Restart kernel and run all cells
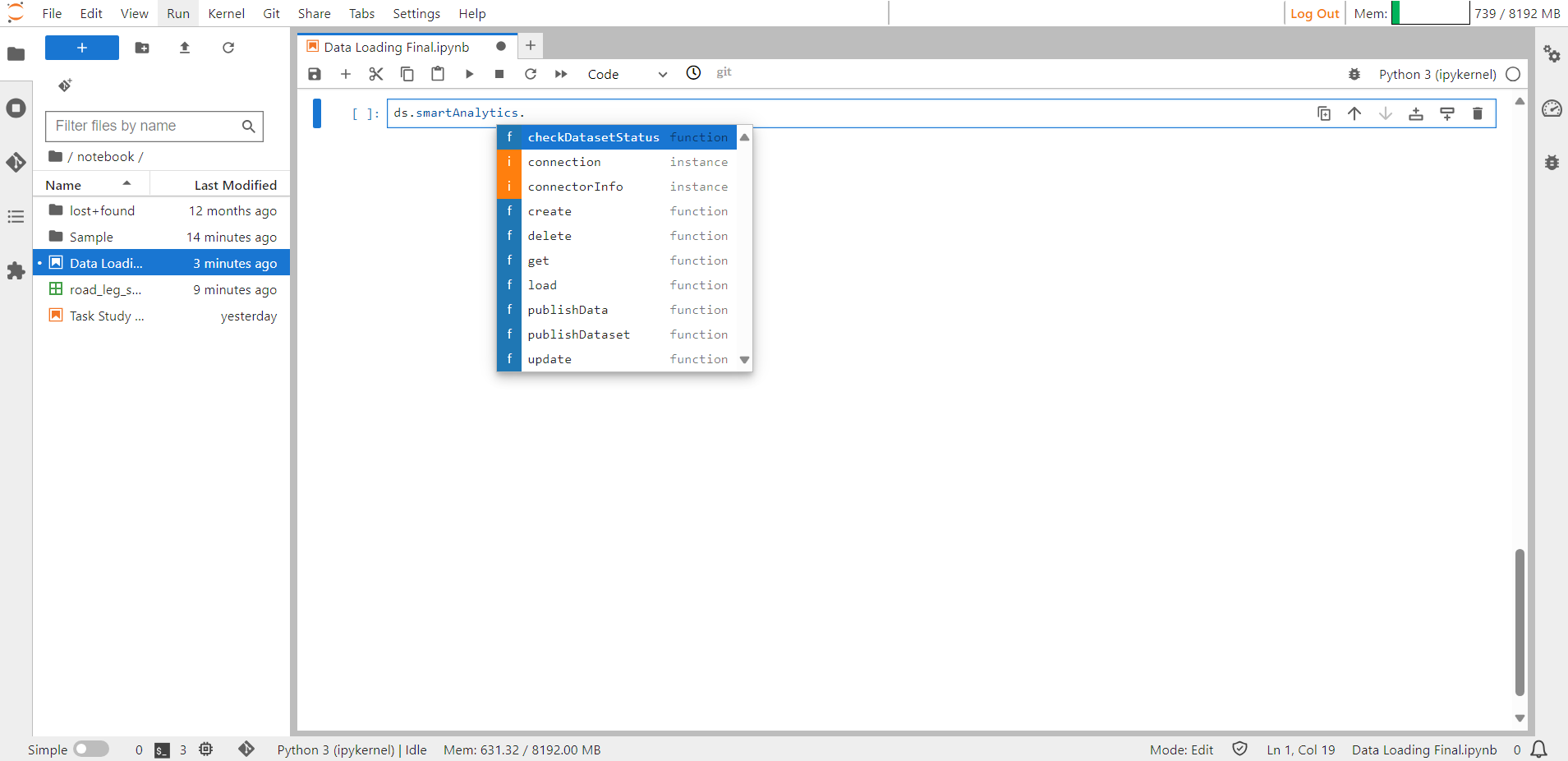The width and height of the screenshot is (1568, 761). tap(562, 74)
